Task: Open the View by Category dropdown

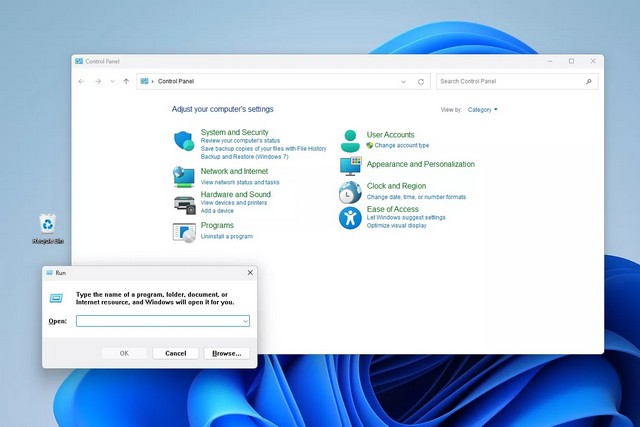Action: click(x=482, y=110)
